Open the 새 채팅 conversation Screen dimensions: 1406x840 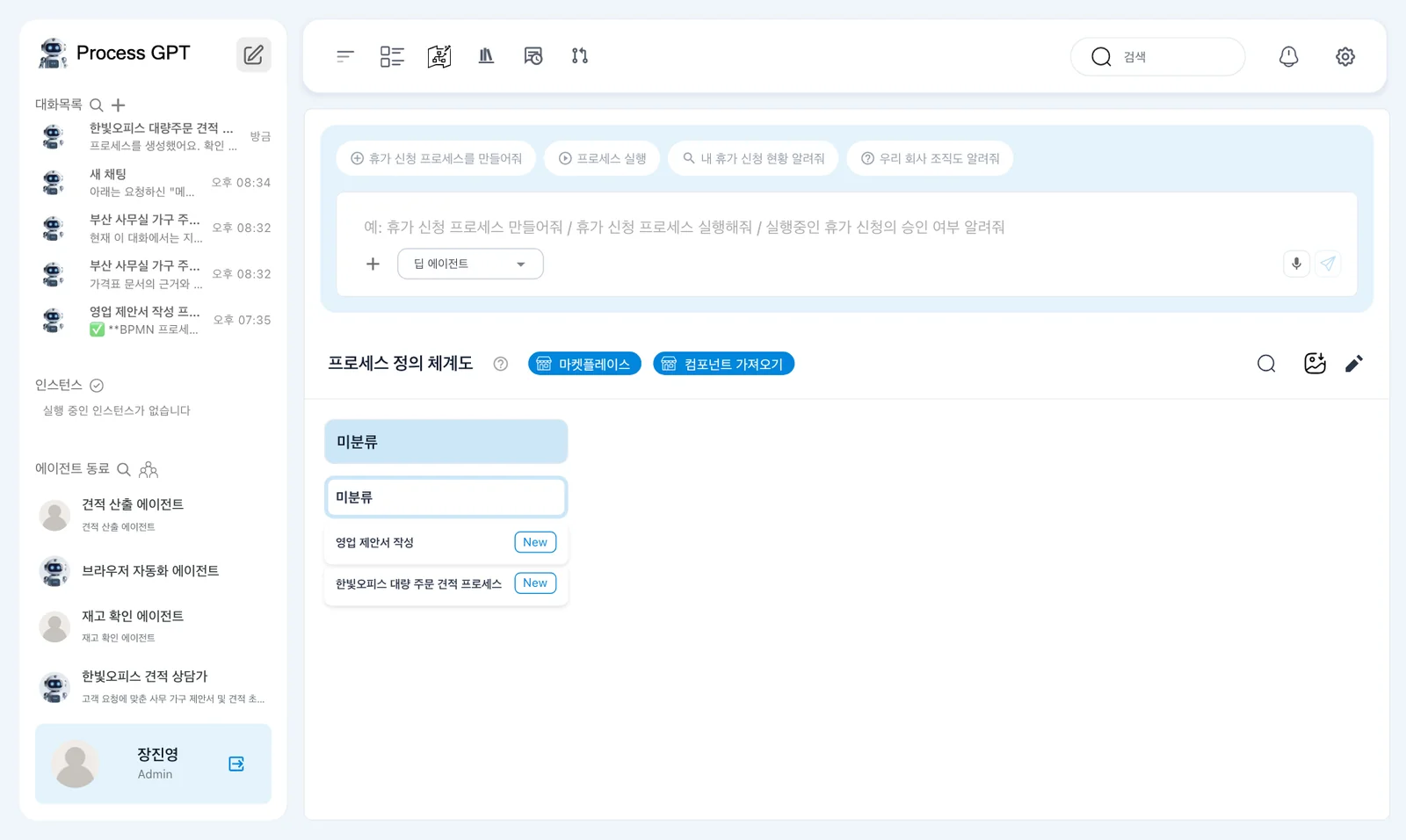[154, 183]
